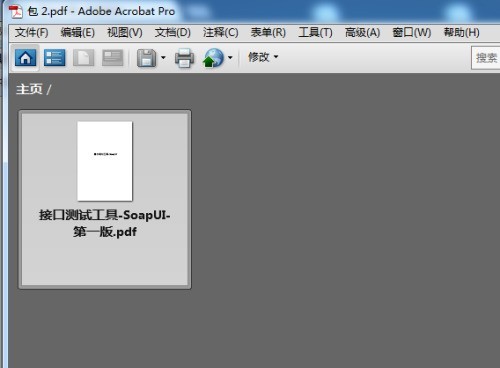Open the 文档(D) menu
The height and width of the screenshot is (368, 500).
point(172,33)
